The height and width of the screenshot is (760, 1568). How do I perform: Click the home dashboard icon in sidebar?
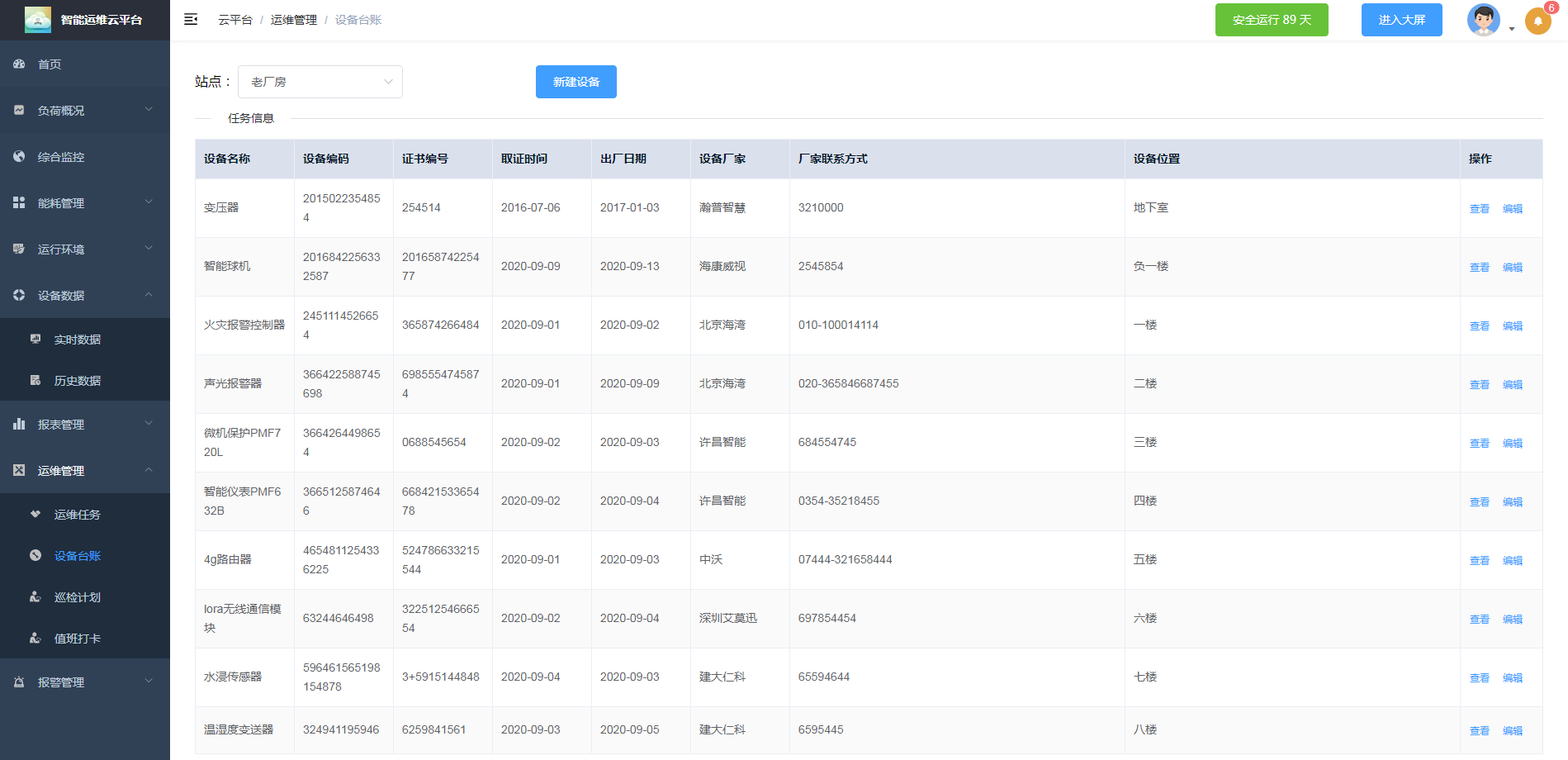point(19,64)
